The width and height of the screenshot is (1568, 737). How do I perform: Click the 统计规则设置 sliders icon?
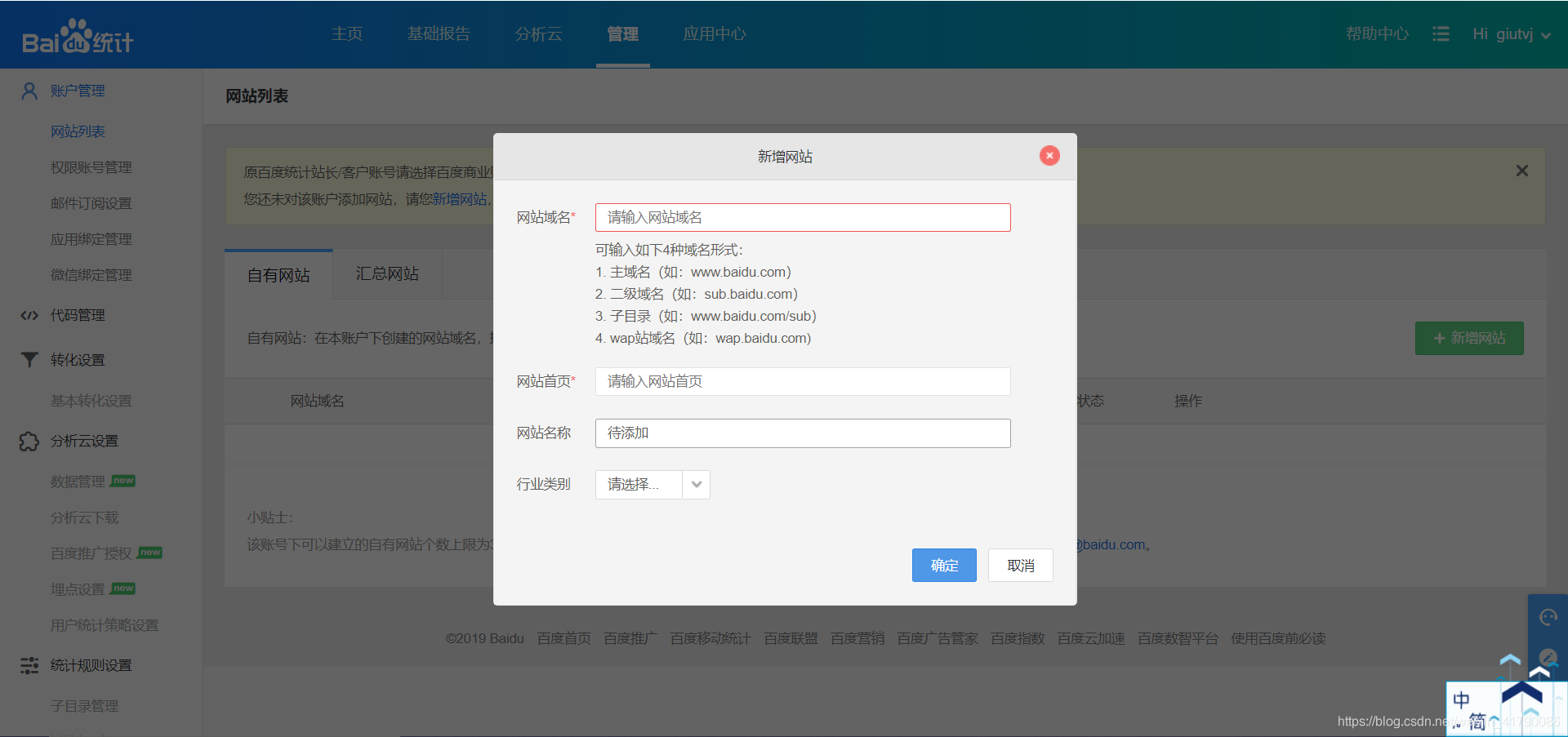[x=29, y=665]
